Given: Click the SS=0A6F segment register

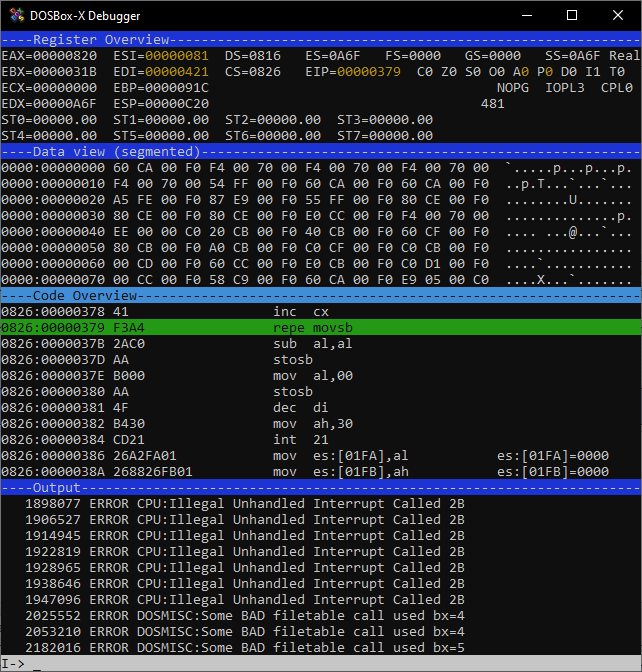Looking at the screenshot, I should (x=573, y=56).
